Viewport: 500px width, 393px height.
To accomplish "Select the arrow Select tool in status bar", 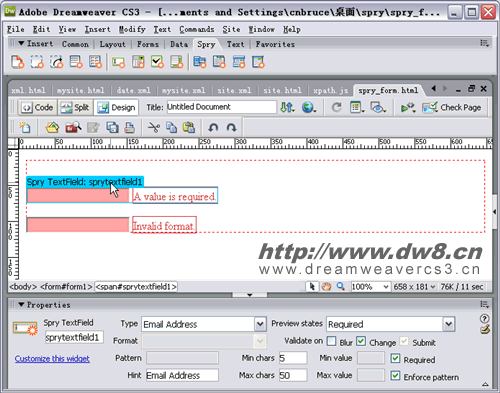I will coord(312,286).
